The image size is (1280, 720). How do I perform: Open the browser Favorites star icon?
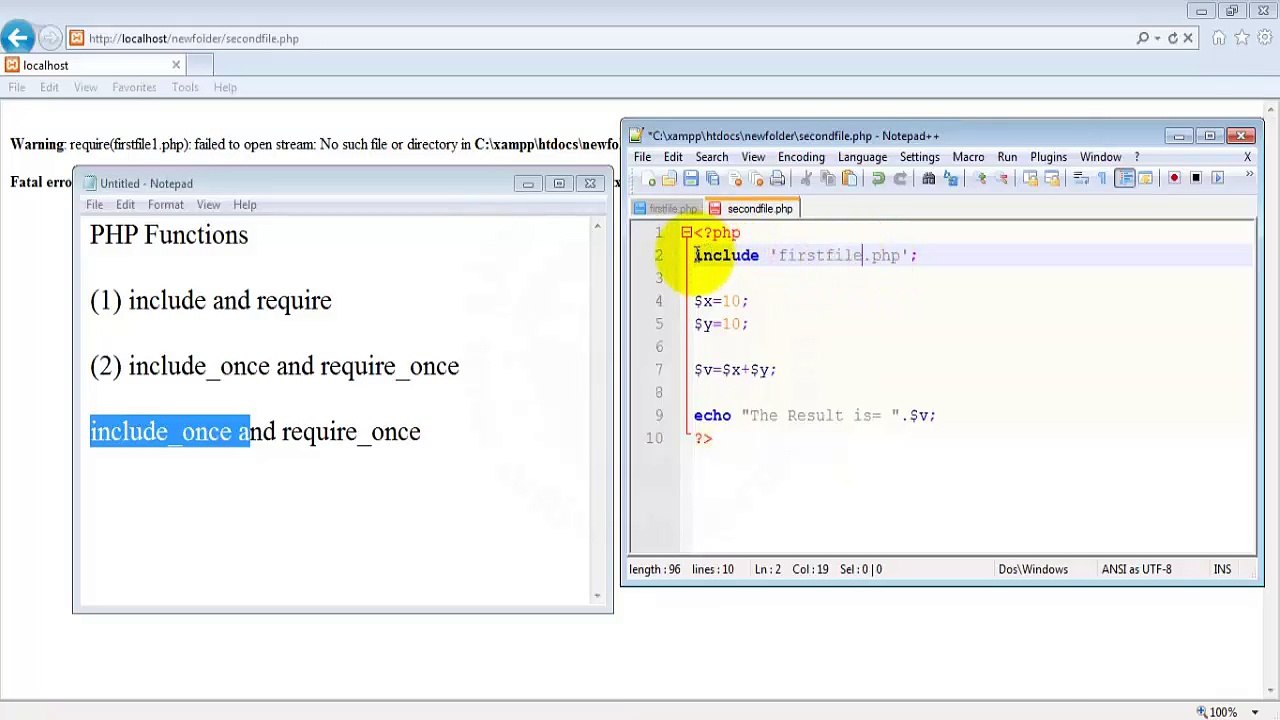pos(1242,38)
